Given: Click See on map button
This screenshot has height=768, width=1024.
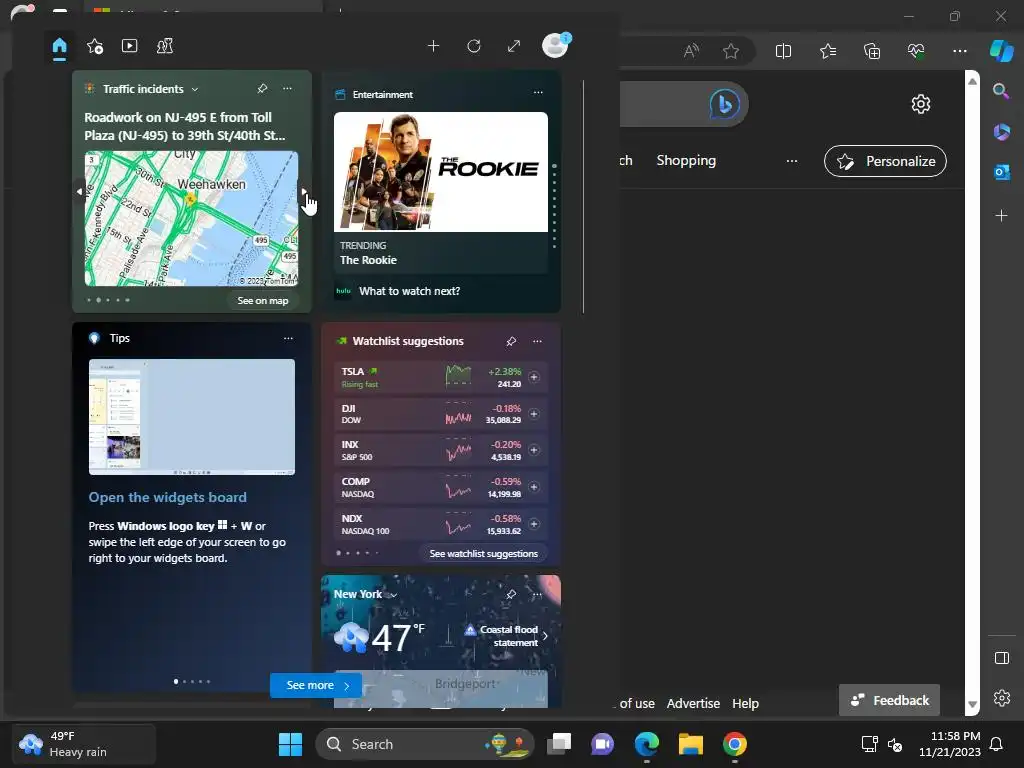Looking at the screenshot, I should pos(263,300).
